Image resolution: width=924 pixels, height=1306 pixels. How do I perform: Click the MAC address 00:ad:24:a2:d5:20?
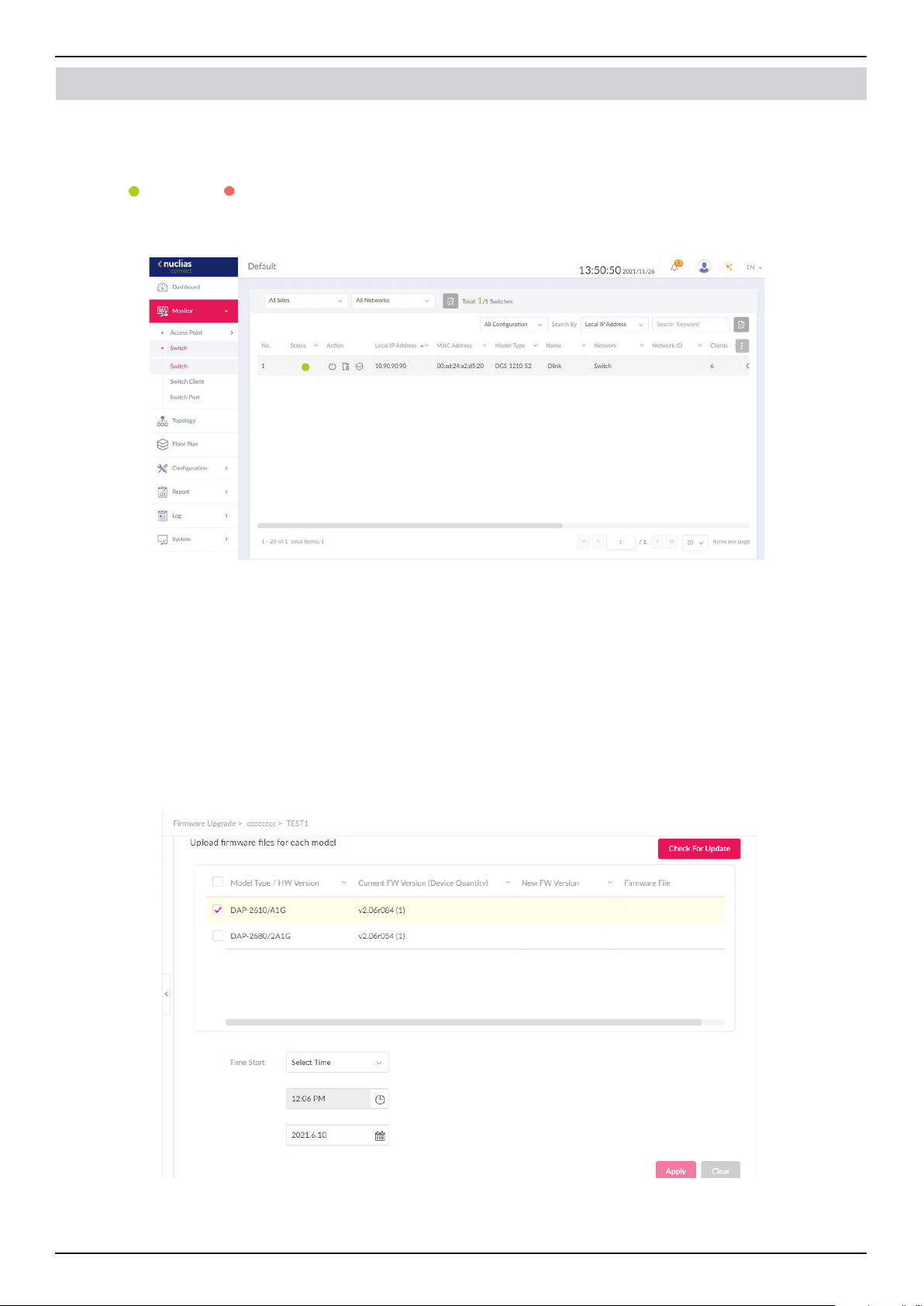(x=460, y=366)
